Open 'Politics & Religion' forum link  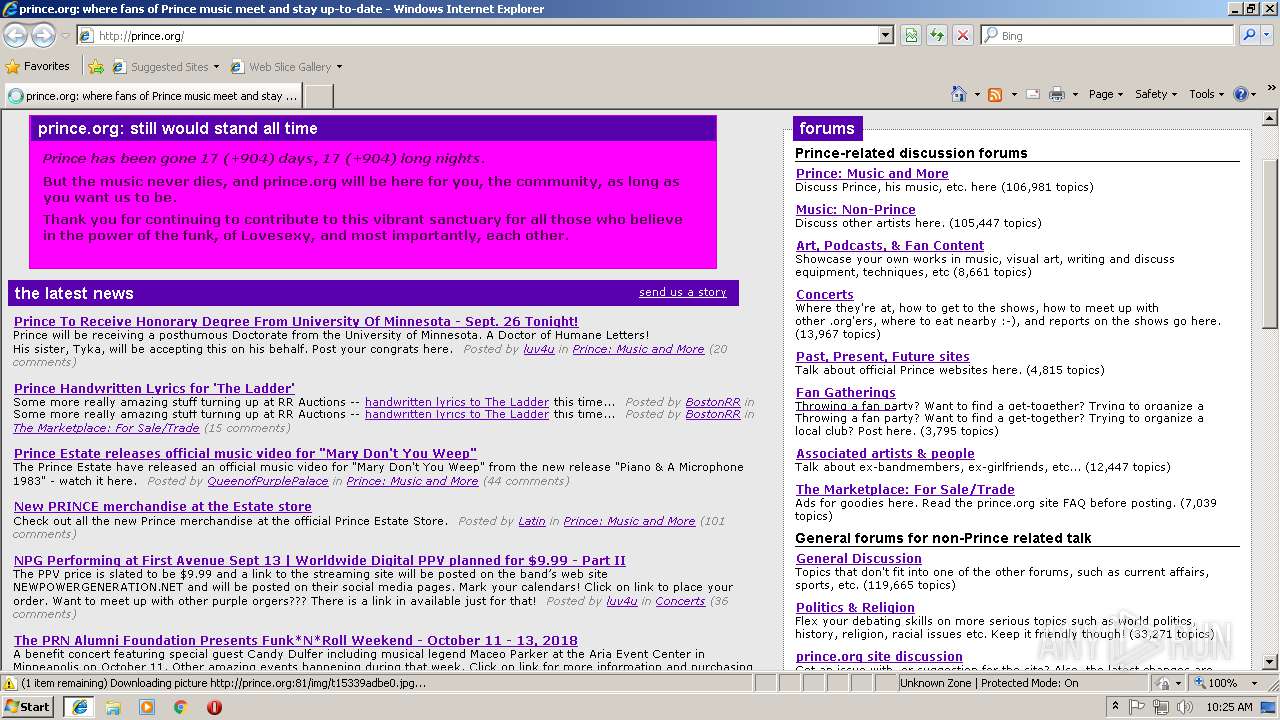point(855,607)
